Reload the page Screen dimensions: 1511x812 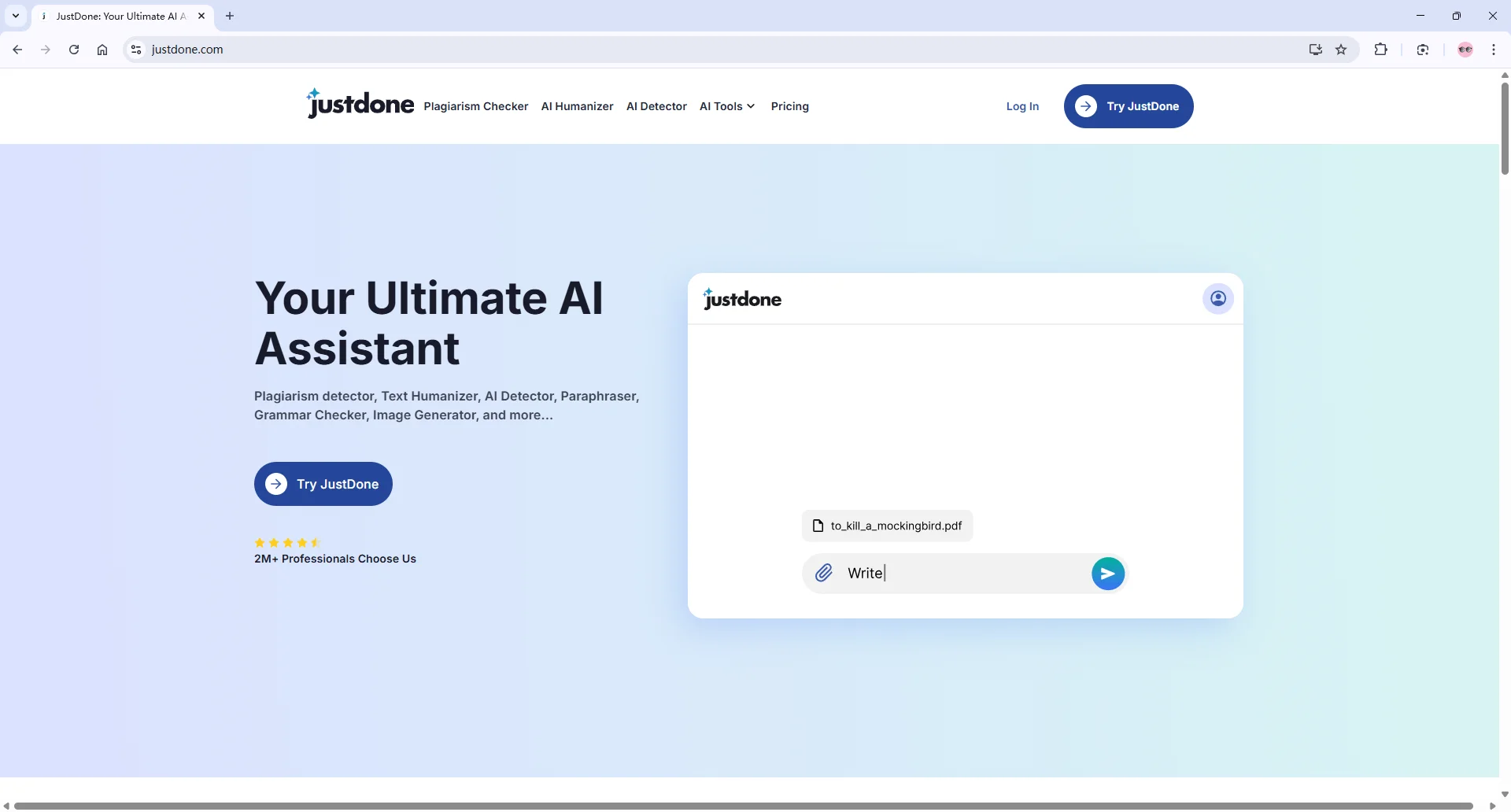pos(74,50)
